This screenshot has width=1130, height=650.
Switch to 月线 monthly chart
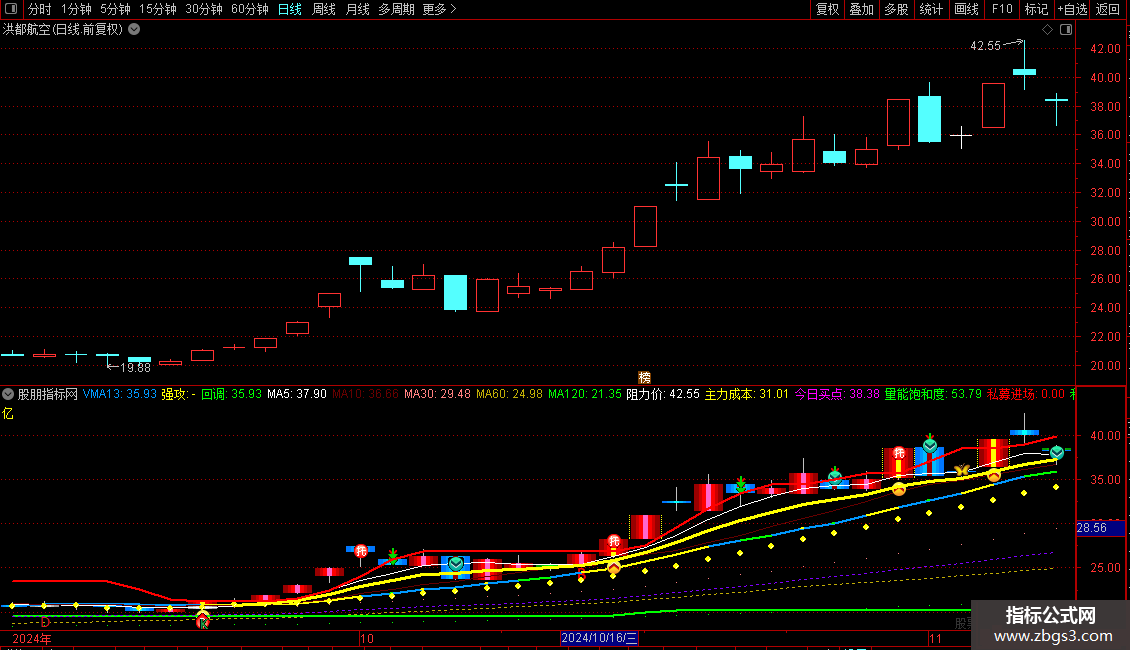point(357,9)
